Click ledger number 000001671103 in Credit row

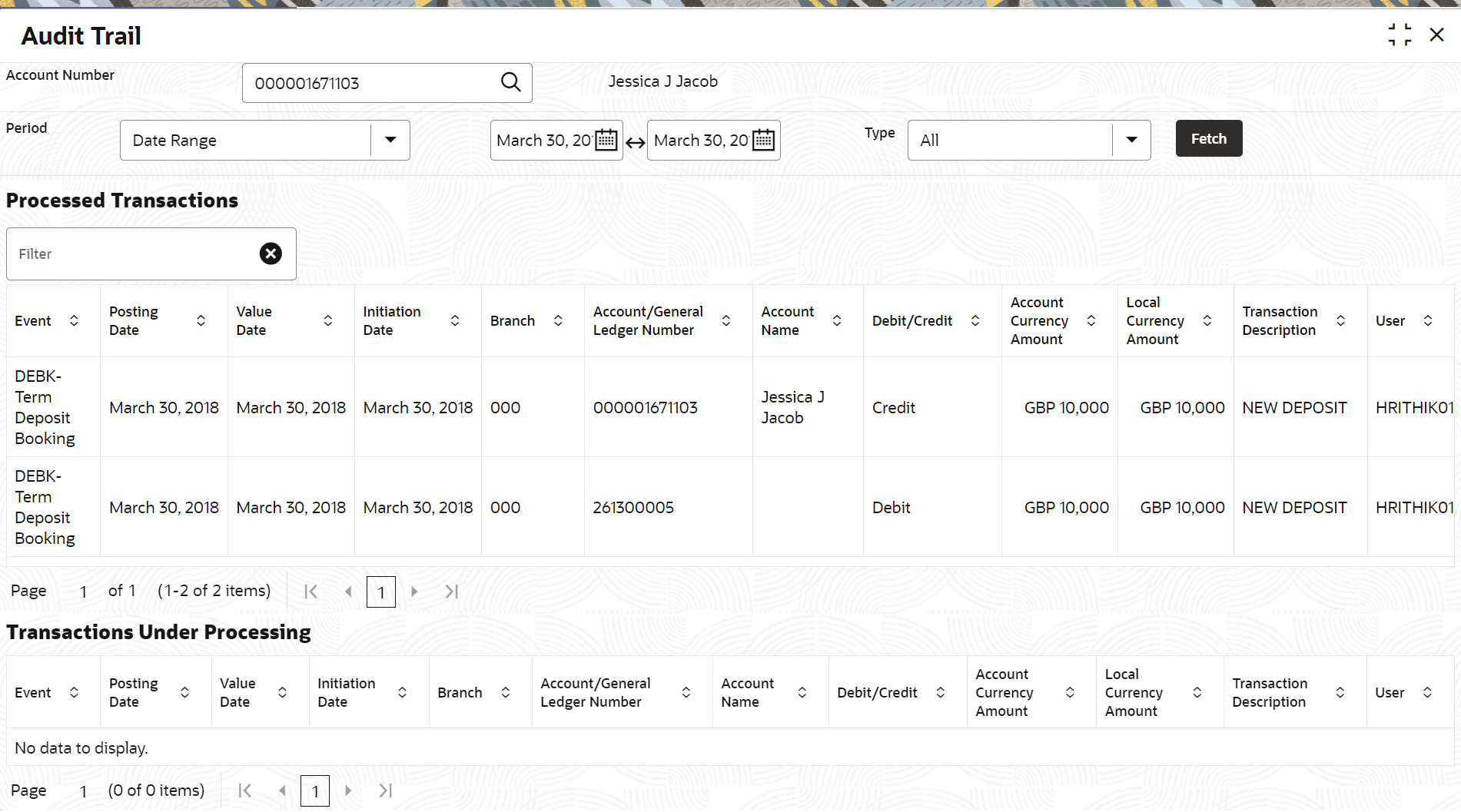(x=646, y=407)
